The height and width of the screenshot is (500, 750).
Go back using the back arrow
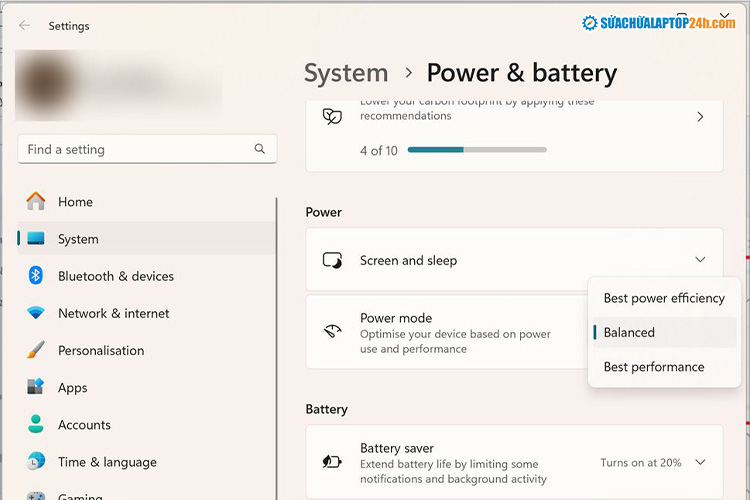pyautogui.click(x=24, y=26)
